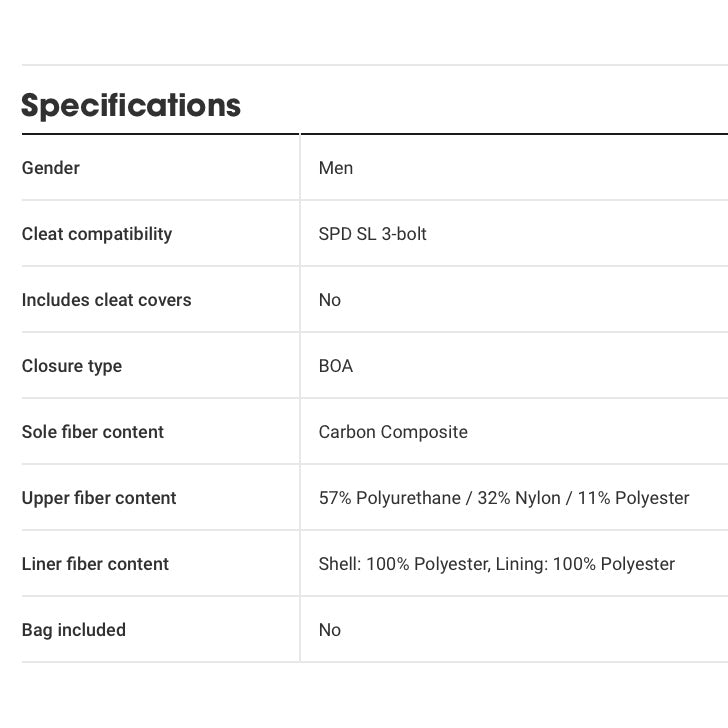Select the Carbon Composite value
The image size is (728, 728).
point(393,432)
